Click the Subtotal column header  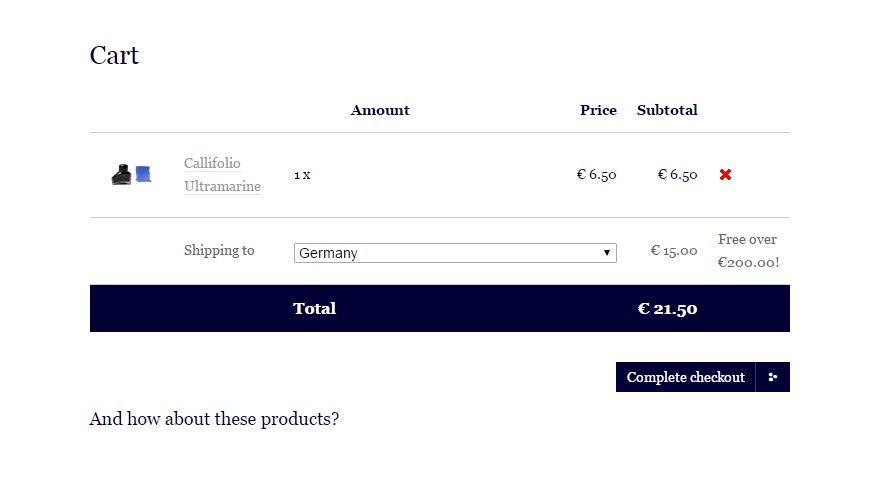667,110
